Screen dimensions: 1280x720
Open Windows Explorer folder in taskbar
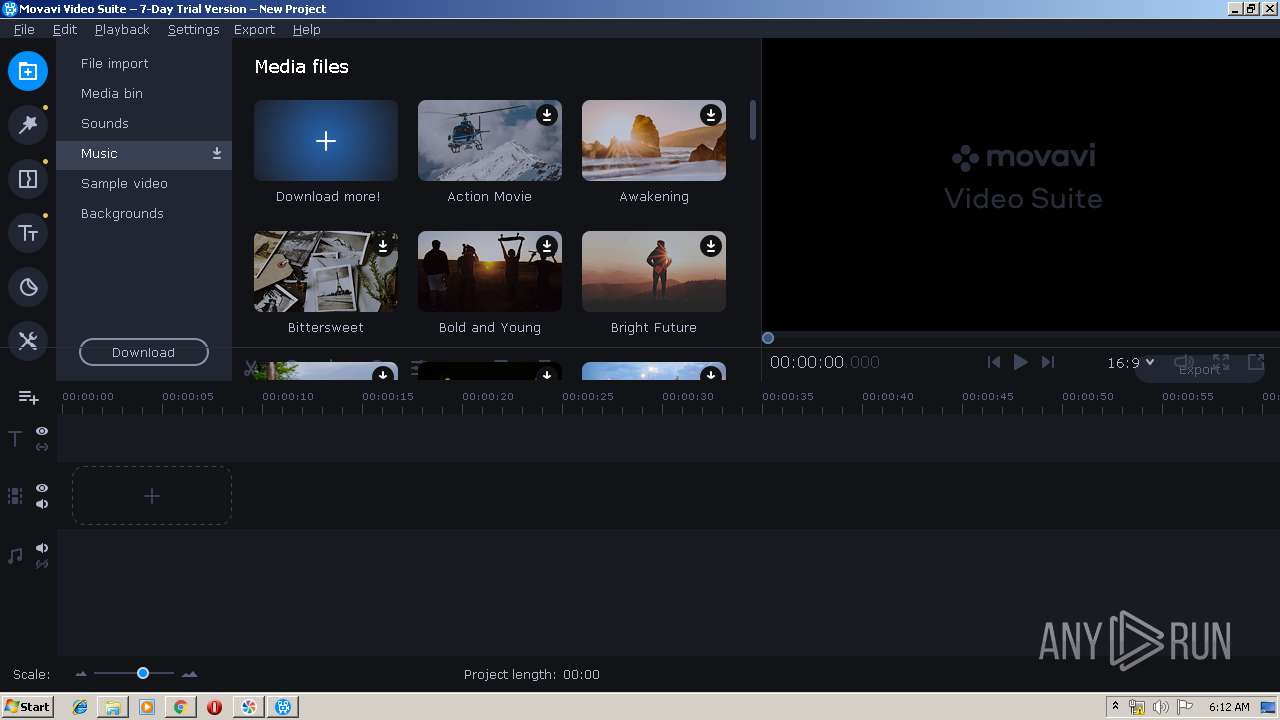113,707
